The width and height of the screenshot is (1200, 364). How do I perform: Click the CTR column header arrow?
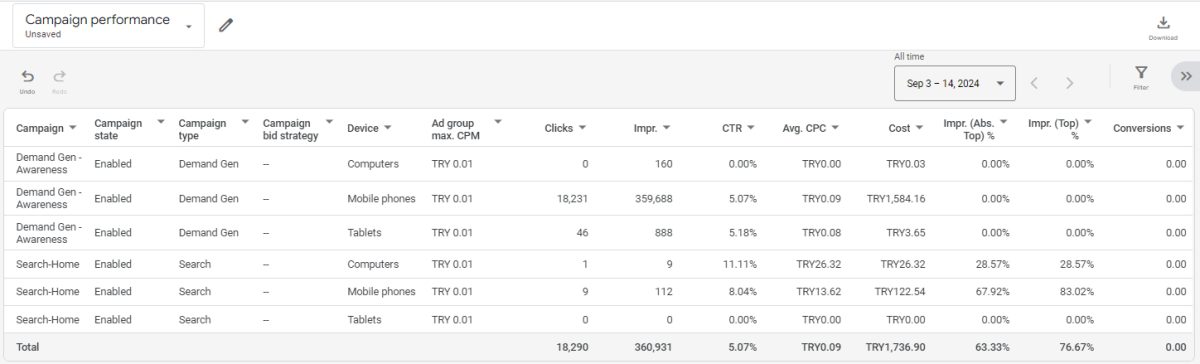[x=750, y=128]
